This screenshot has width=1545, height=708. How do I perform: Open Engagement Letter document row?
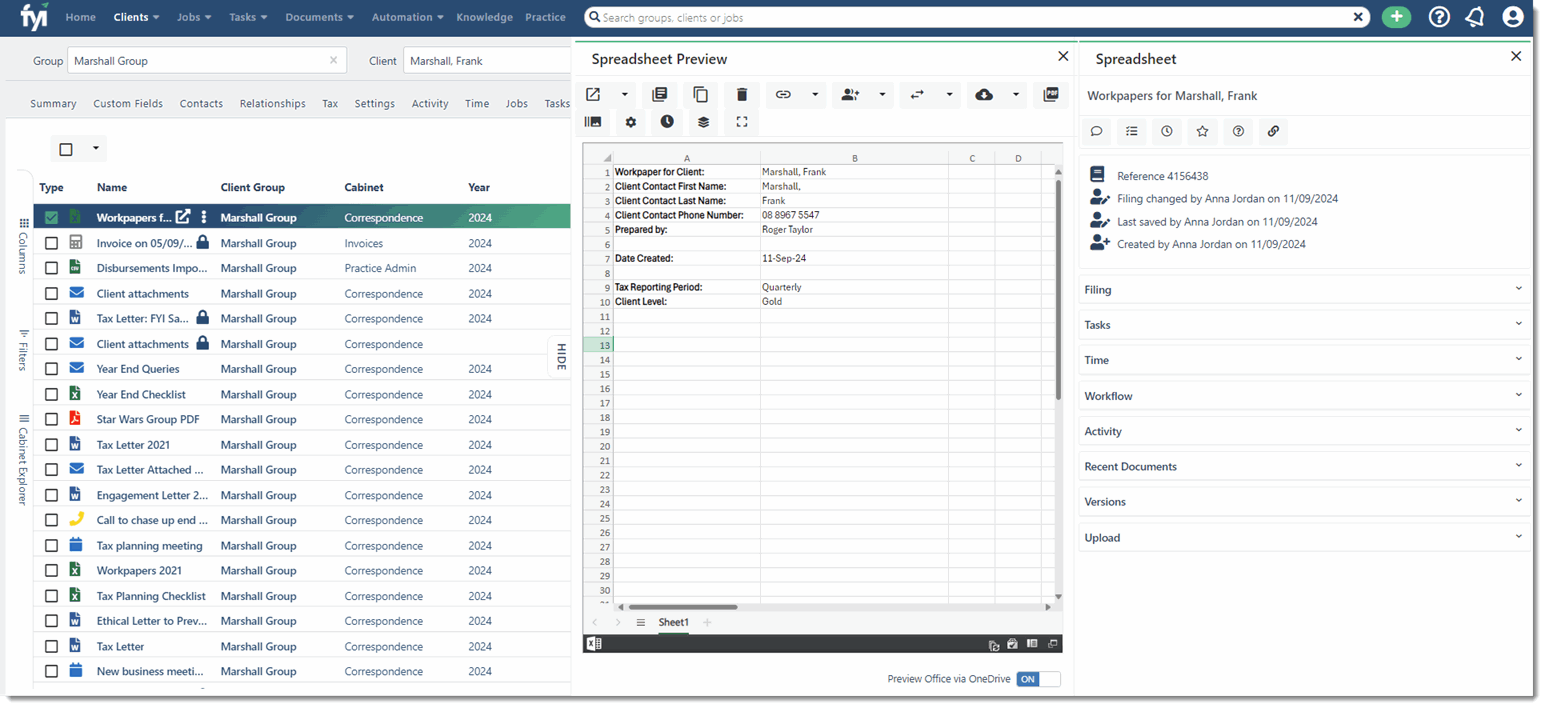click(x=152, y=495)
